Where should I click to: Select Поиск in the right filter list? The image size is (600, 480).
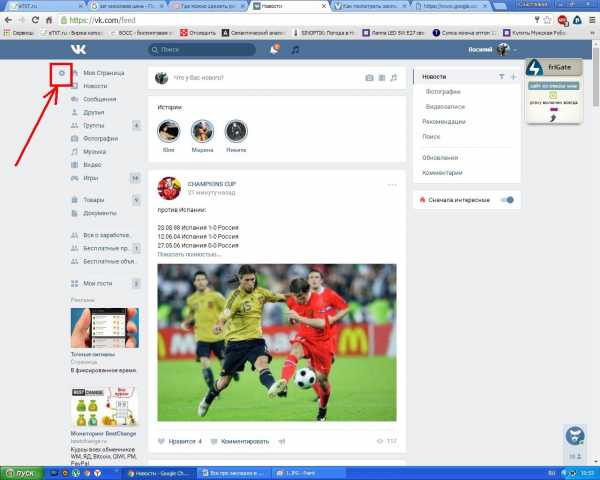[x=431, y=136]
